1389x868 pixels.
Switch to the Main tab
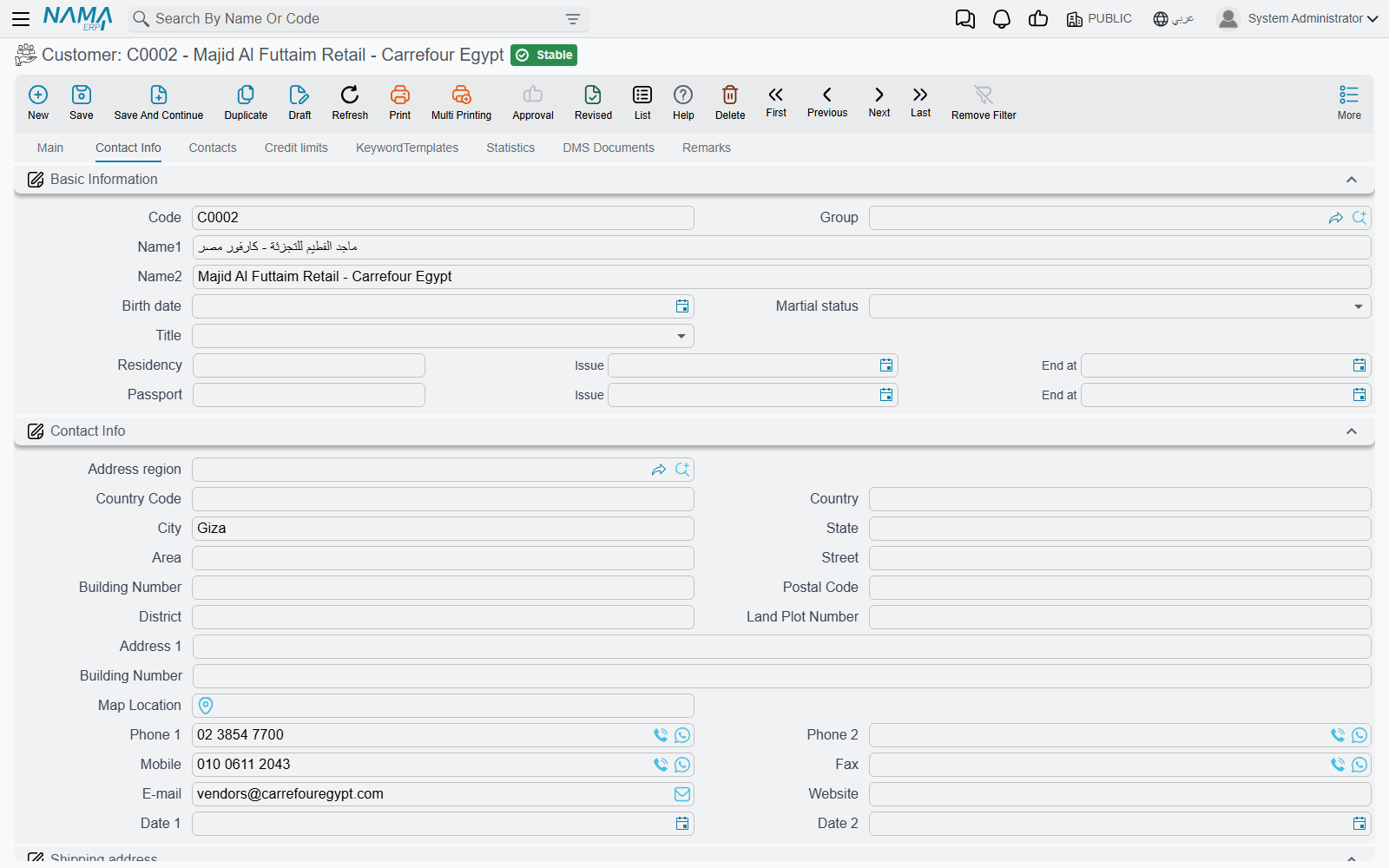50,148
